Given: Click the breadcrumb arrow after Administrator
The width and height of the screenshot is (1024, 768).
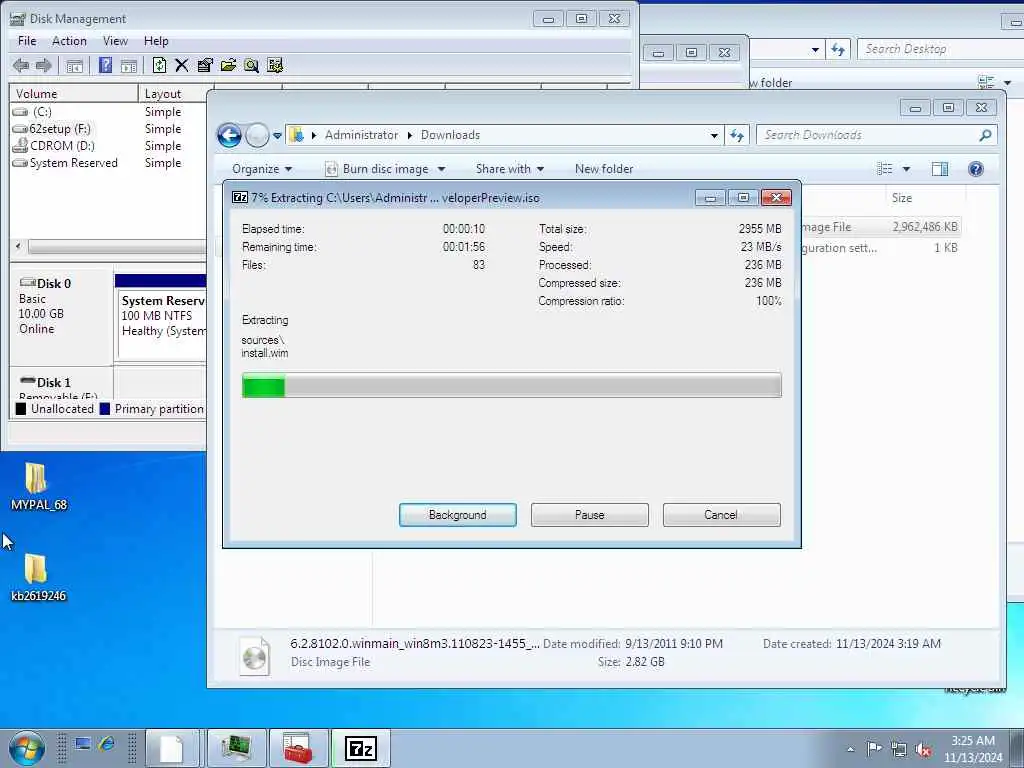Looking at the screenshot, I should pyautogui.click(x=409, y=135).
